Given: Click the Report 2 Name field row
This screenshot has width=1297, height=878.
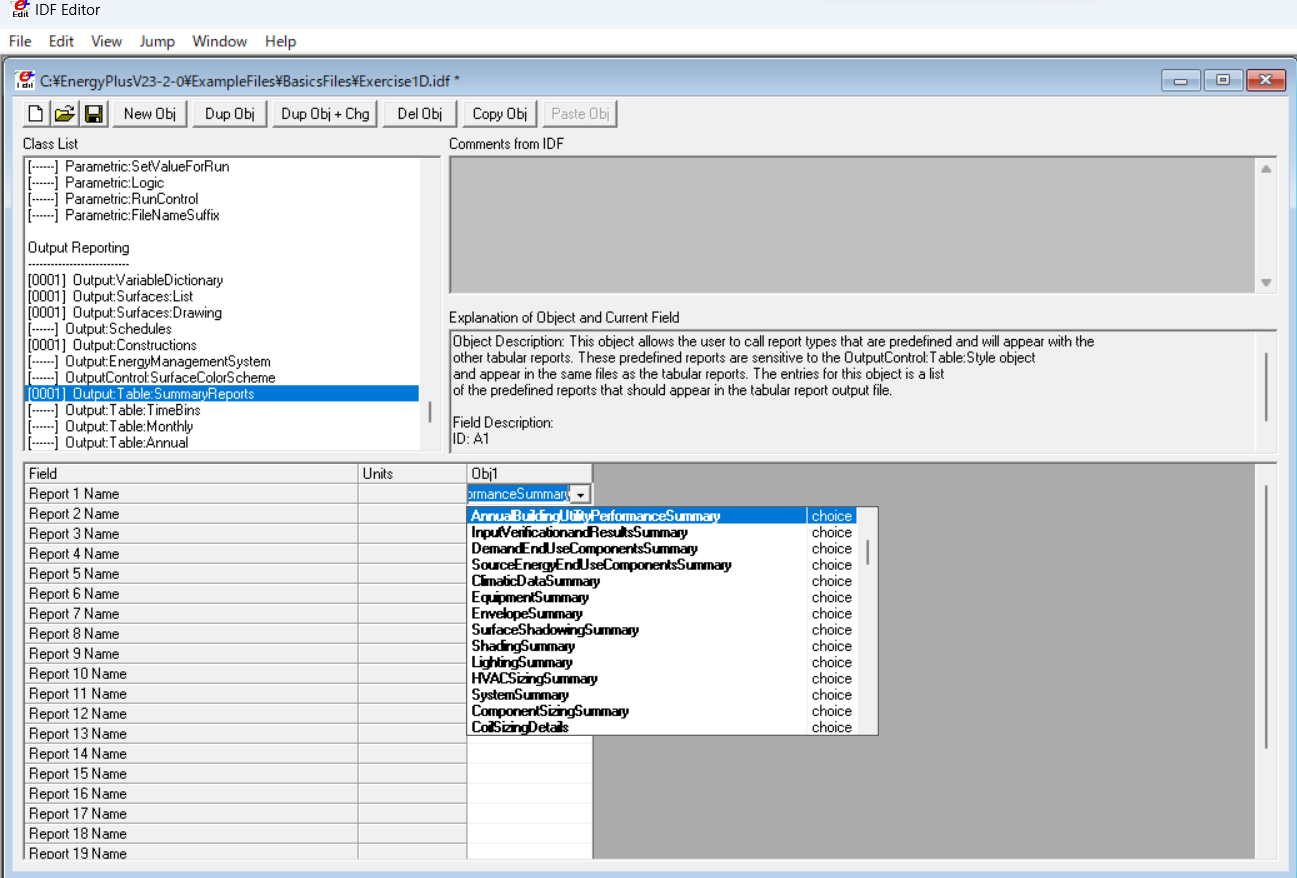Looking at the screenshot, I should tap(191, 514).
